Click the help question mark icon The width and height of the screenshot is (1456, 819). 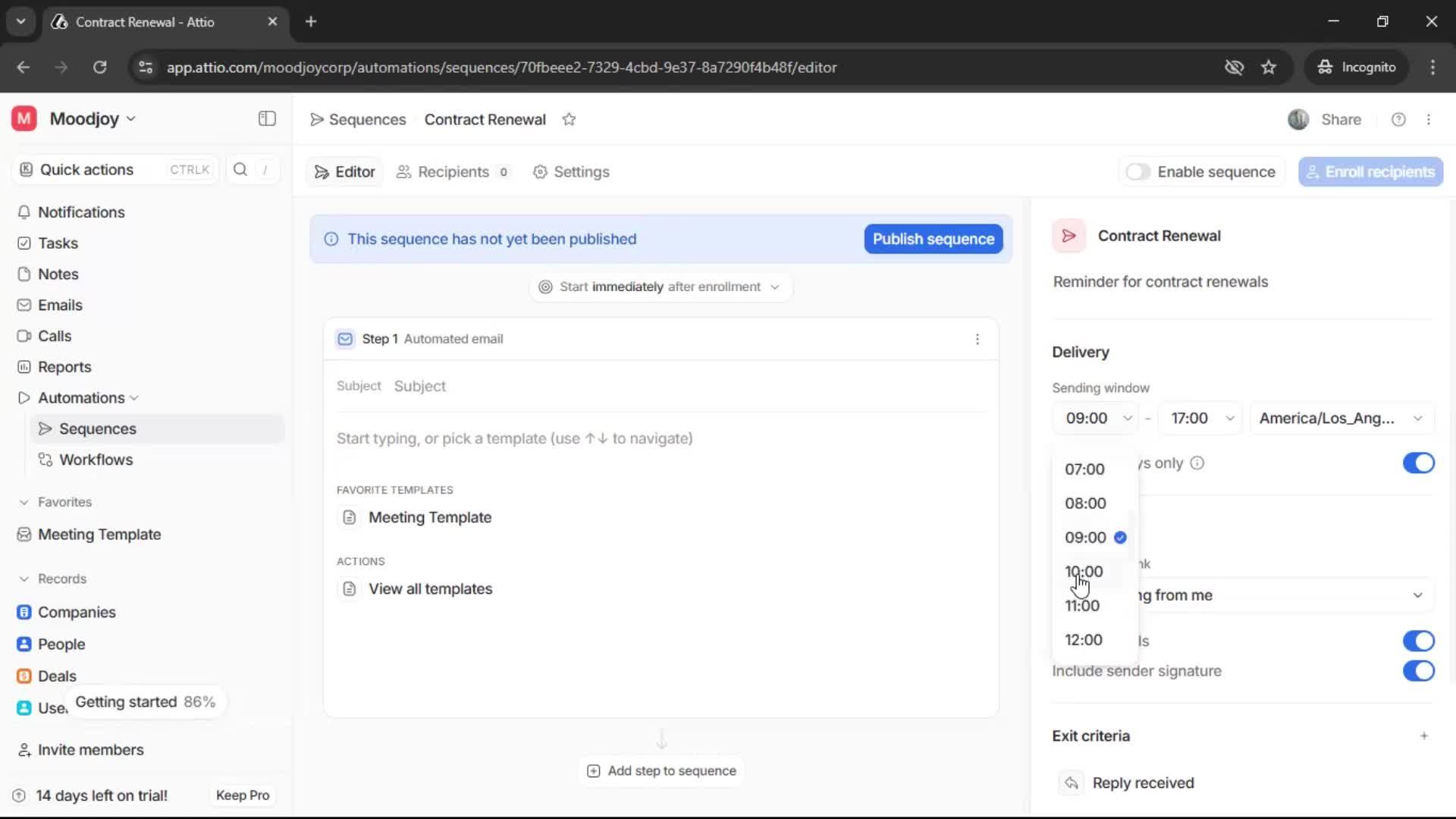(1398, 119)
